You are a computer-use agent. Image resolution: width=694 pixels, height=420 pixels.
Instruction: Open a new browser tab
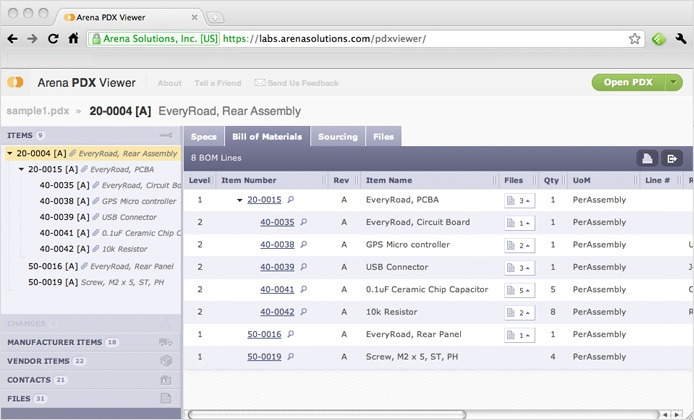click(215, 18)
